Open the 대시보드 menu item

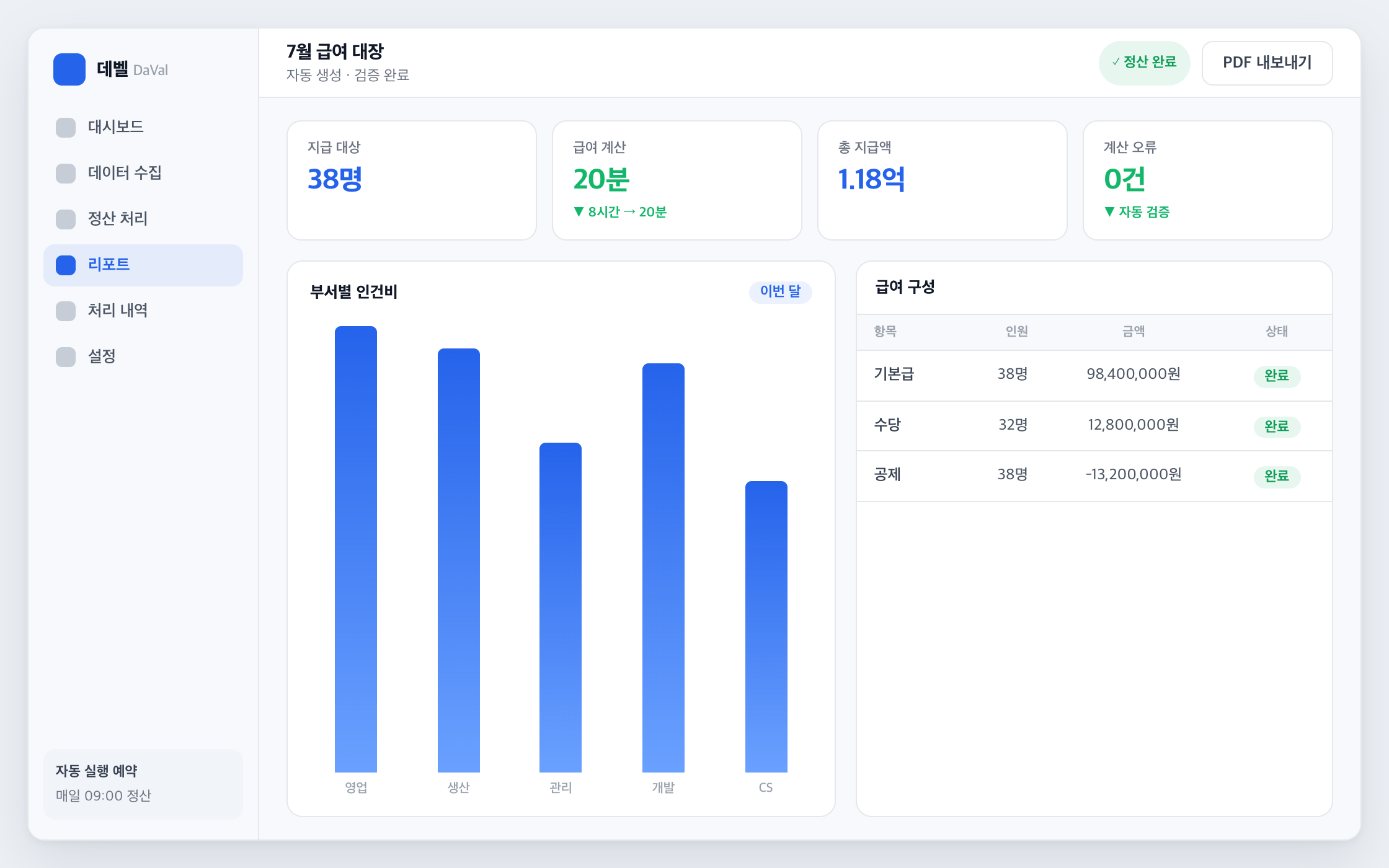pyautogui.click(x=143, y=127)
